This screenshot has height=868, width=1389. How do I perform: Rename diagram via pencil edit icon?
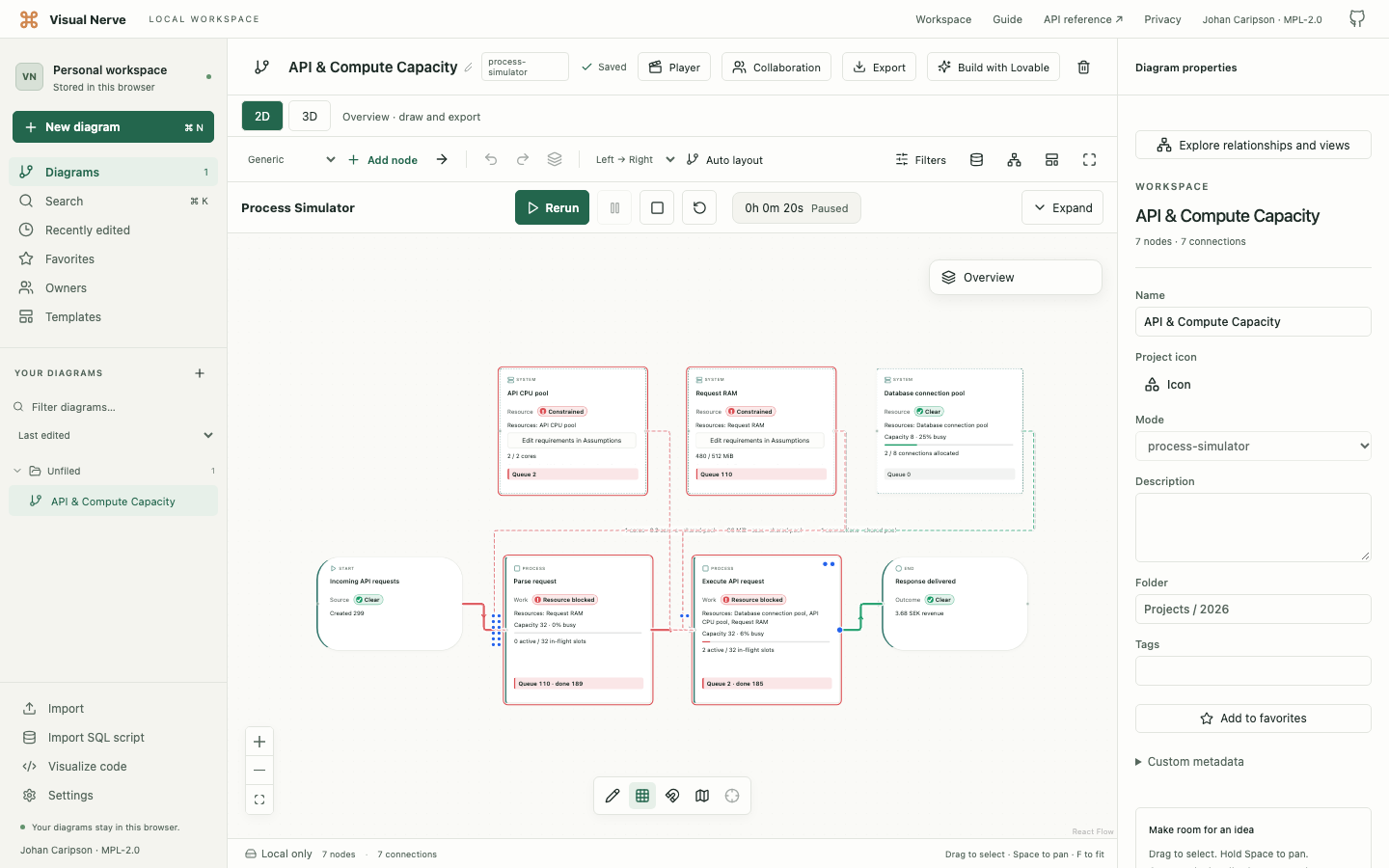469,68
